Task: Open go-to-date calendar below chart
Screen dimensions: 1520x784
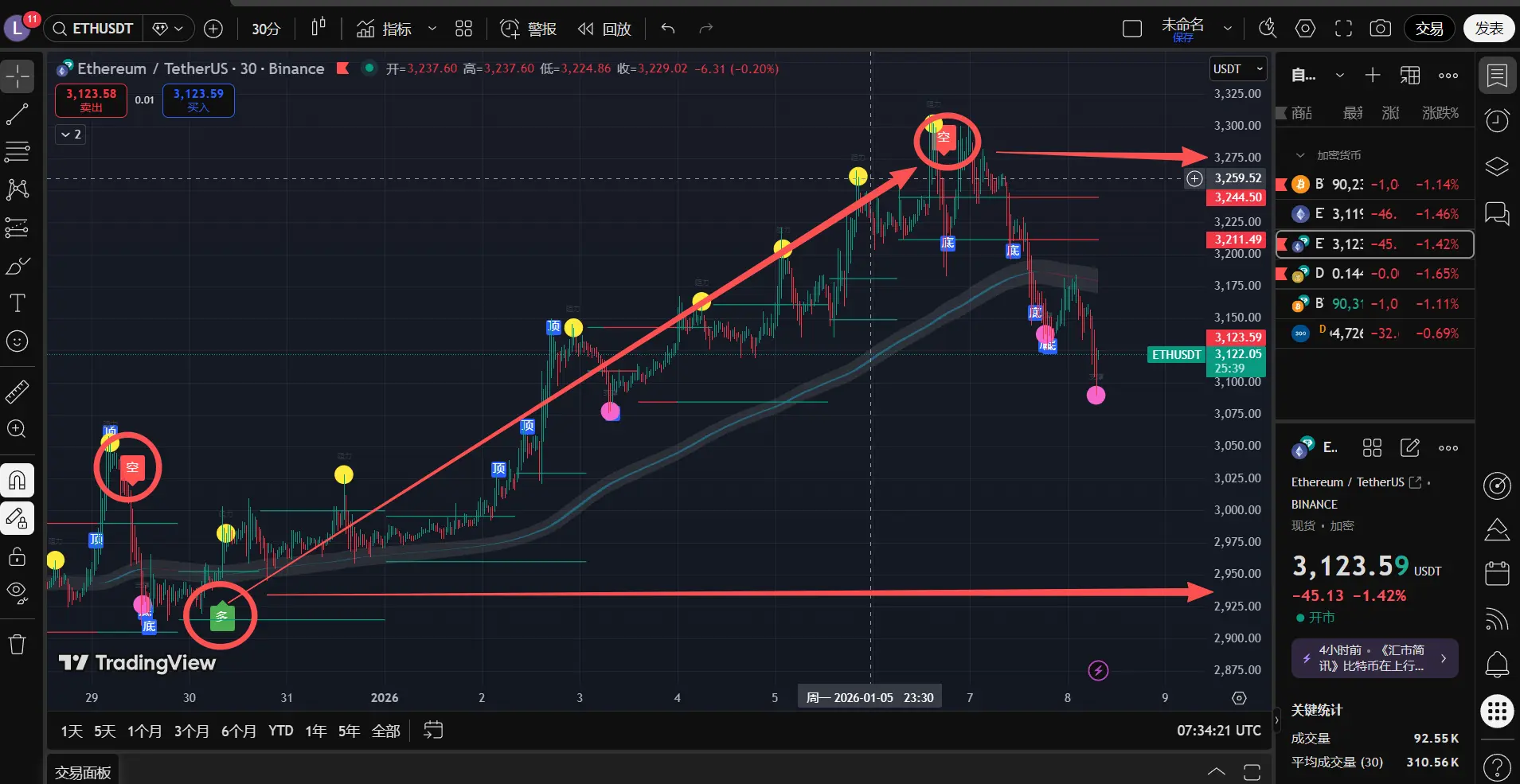Action: point(433,730)
